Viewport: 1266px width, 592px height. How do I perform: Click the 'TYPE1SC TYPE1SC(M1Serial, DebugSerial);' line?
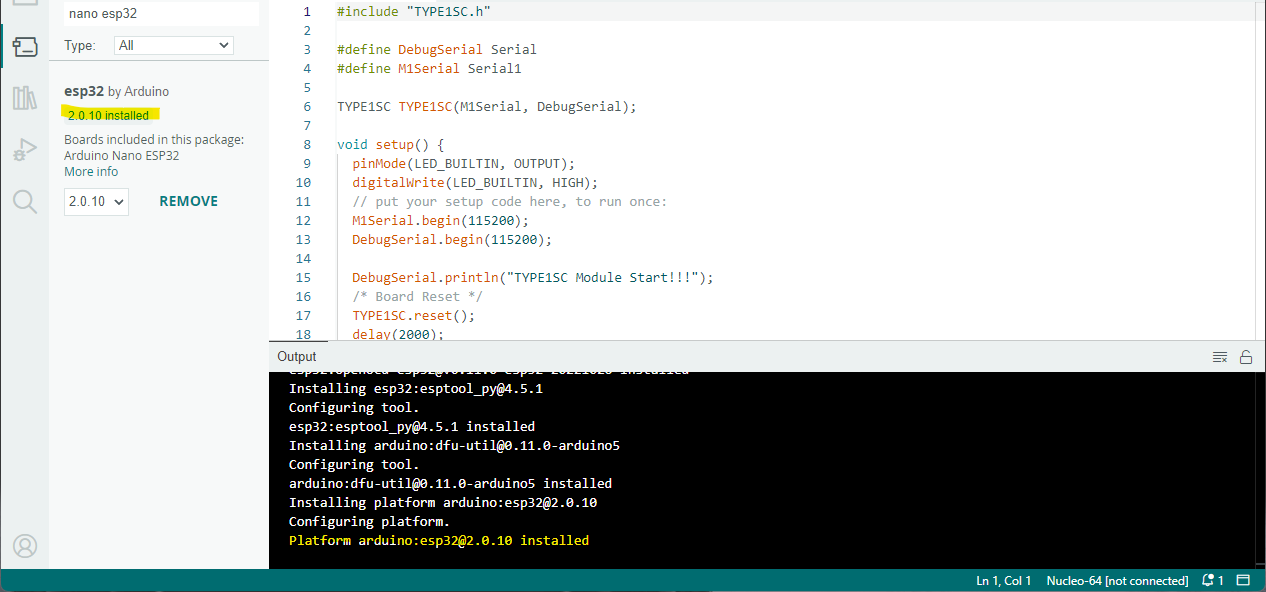tap(487, 106)
